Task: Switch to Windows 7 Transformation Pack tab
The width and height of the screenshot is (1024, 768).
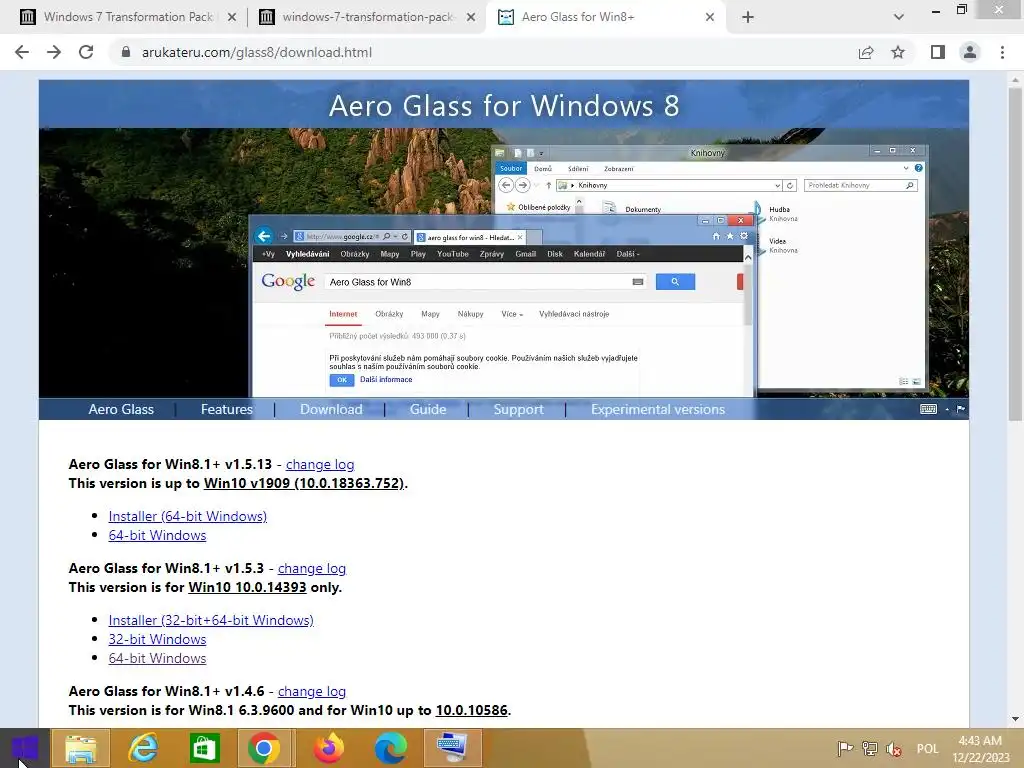Action: tap(127, 17)
